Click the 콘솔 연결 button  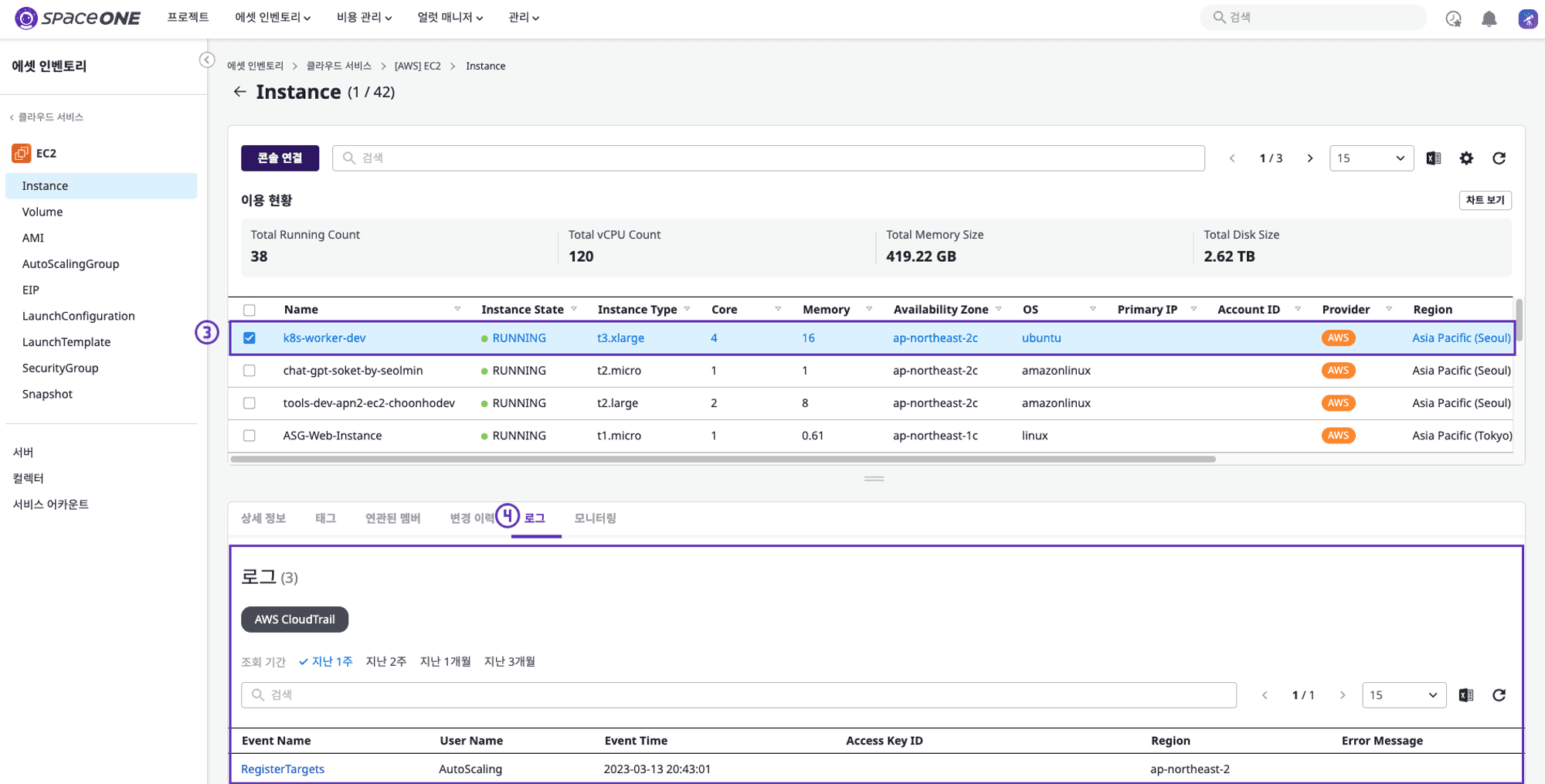pyautogui.click(x=280, y=158)
